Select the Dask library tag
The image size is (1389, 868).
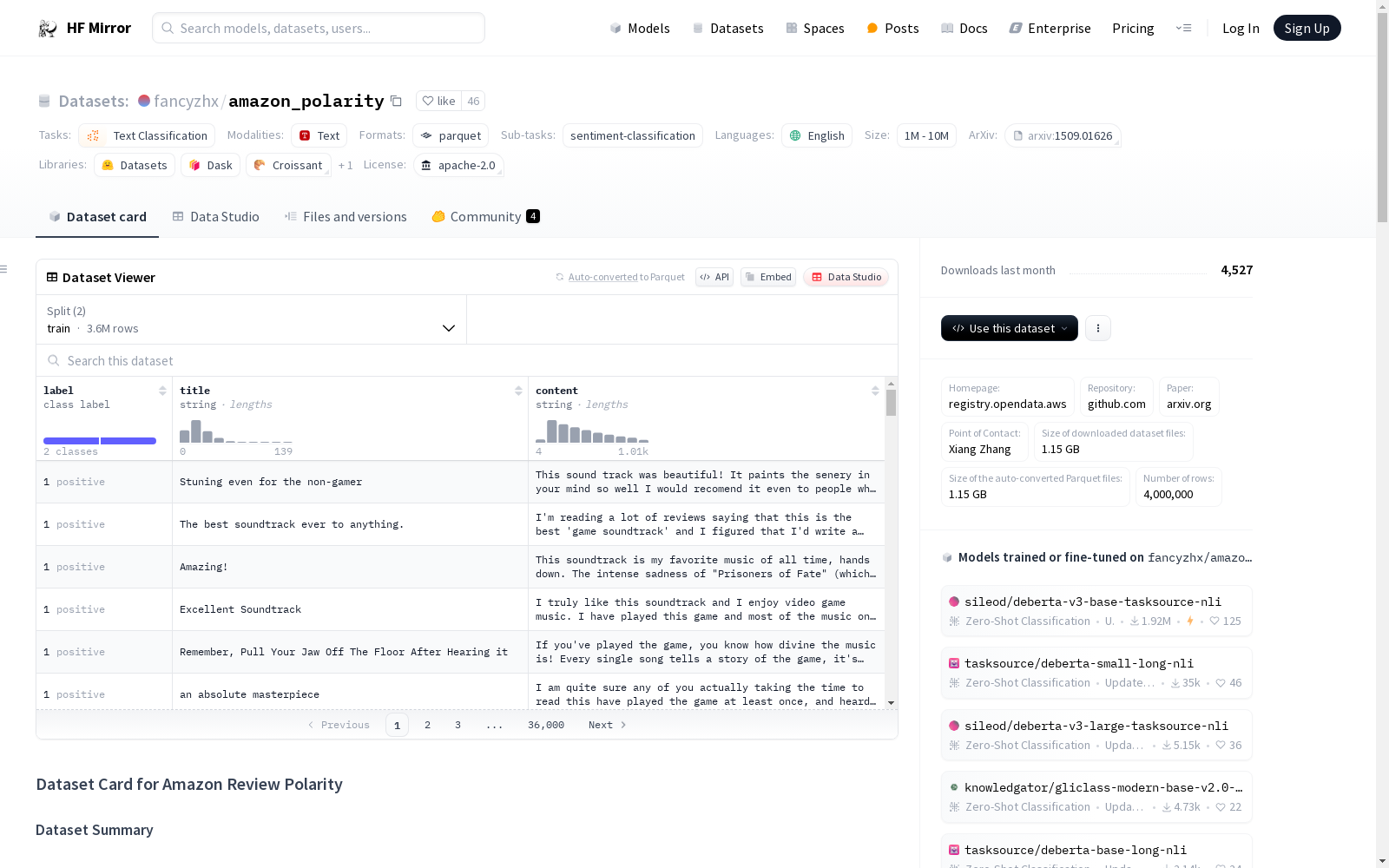tap(211, 165)
